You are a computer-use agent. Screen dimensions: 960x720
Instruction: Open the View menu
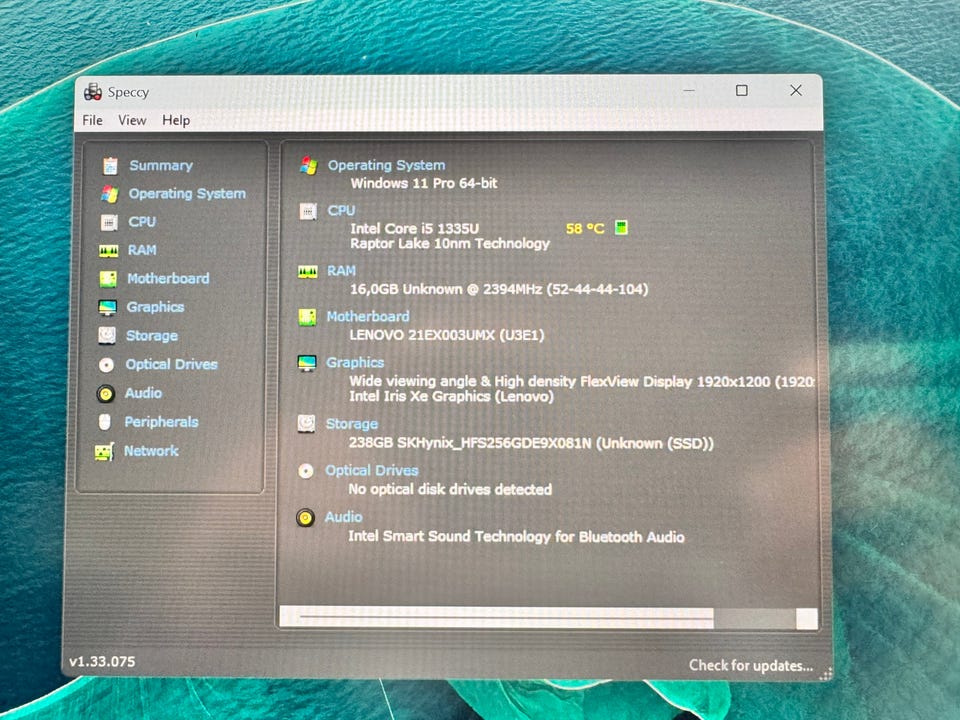132,121
